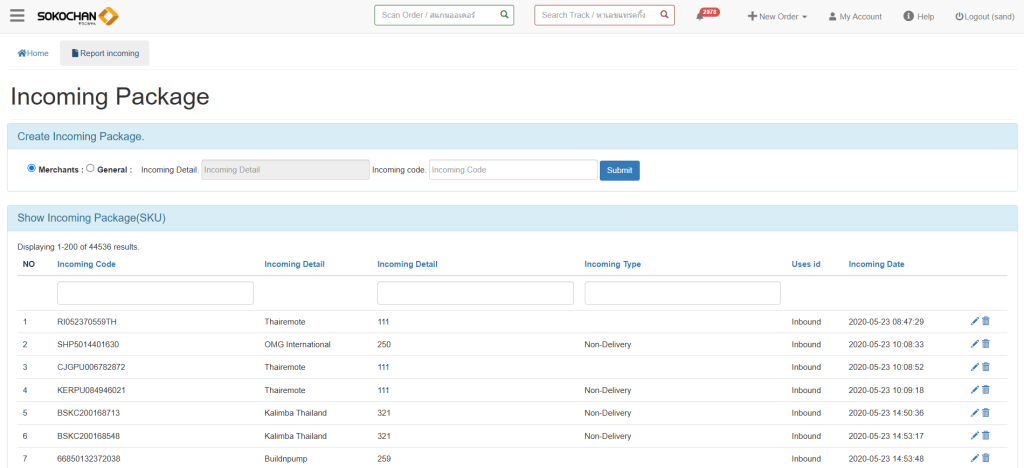Viewport: 1024px width, 468px height.
Task: Click the Scan Order search magnifier icon
Action: click(x=504, y=15)
